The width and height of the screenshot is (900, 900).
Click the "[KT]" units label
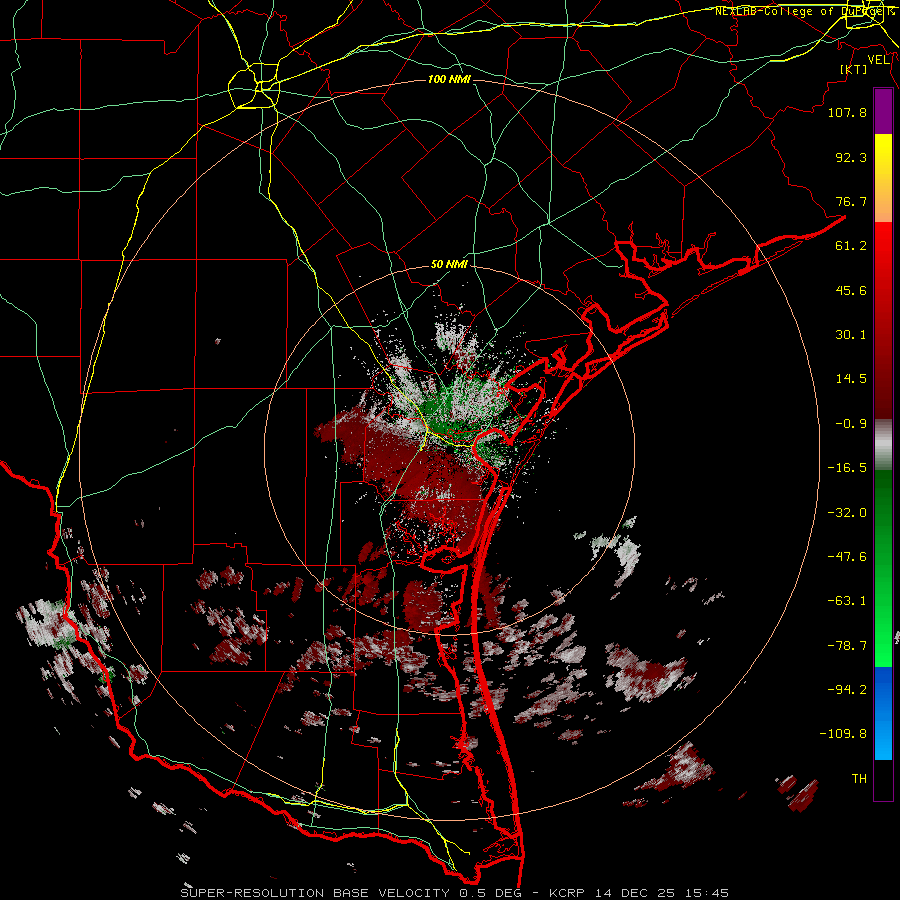coord(853,69)
